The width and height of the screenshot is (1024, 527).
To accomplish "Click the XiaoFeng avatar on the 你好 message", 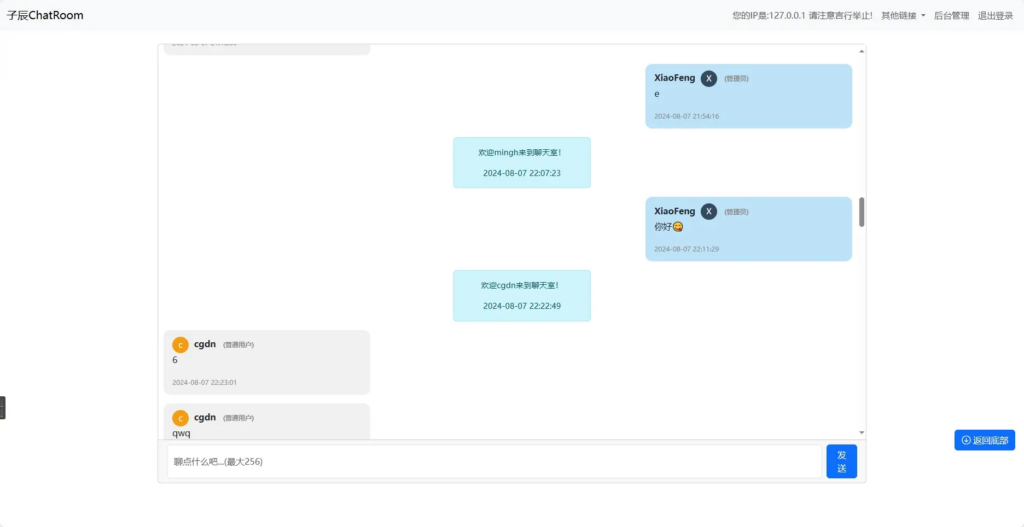I will click(x=708, y=211).
